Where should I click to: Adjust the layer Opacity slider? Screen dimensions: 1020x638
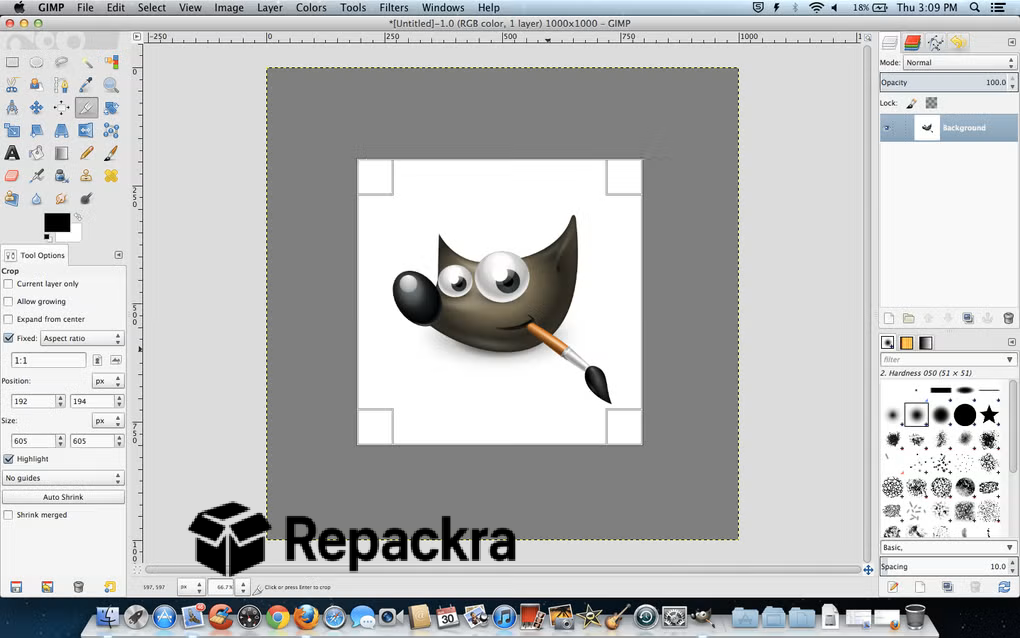pyautogui.click(x=944, y=83)
